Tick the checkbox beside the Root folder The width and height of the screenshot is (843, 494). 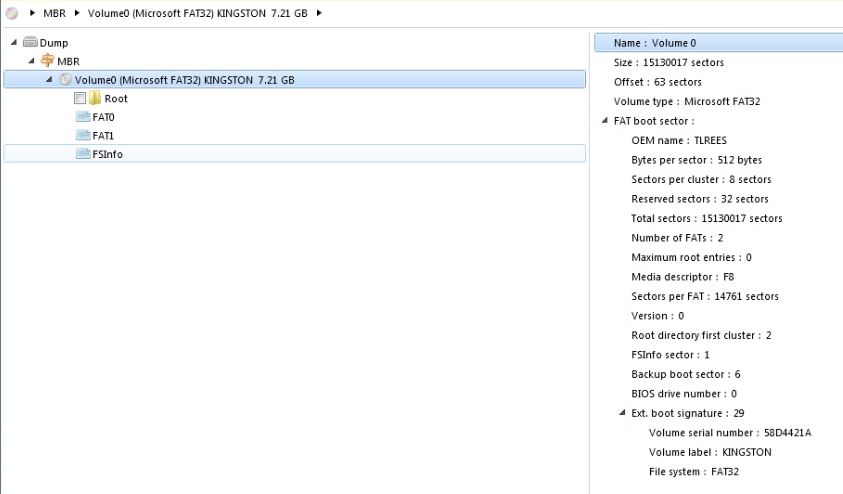click(x=80, y=99)
